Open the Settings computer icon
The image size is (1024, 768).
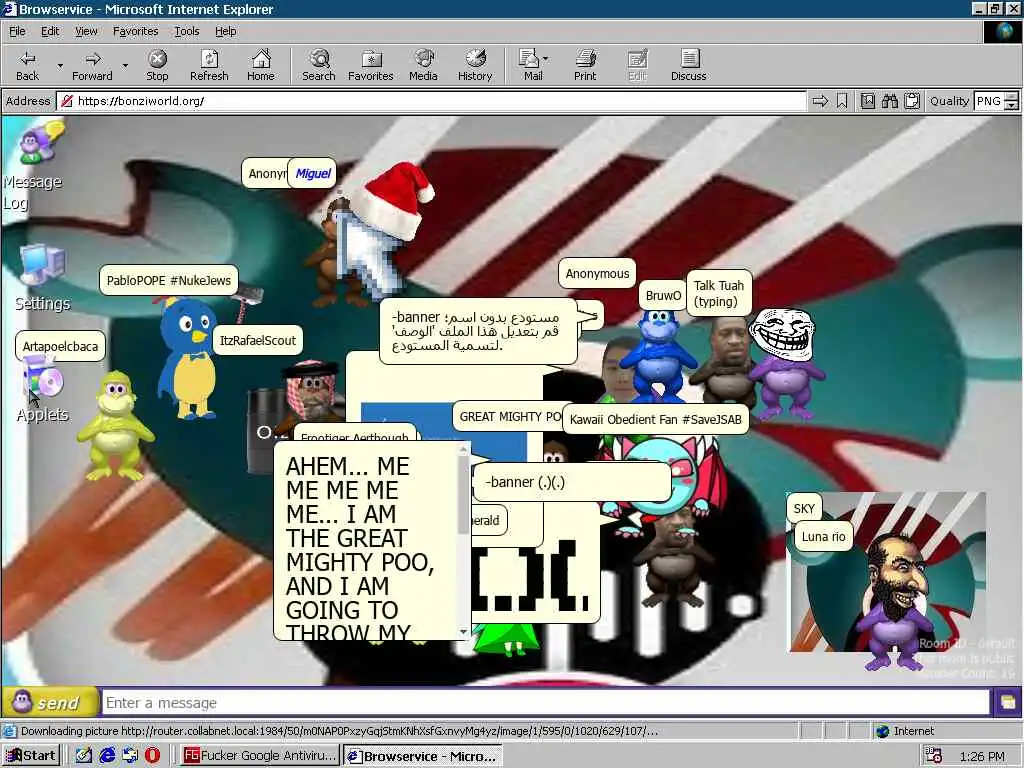pyautogui.click(x=42, y=265)
